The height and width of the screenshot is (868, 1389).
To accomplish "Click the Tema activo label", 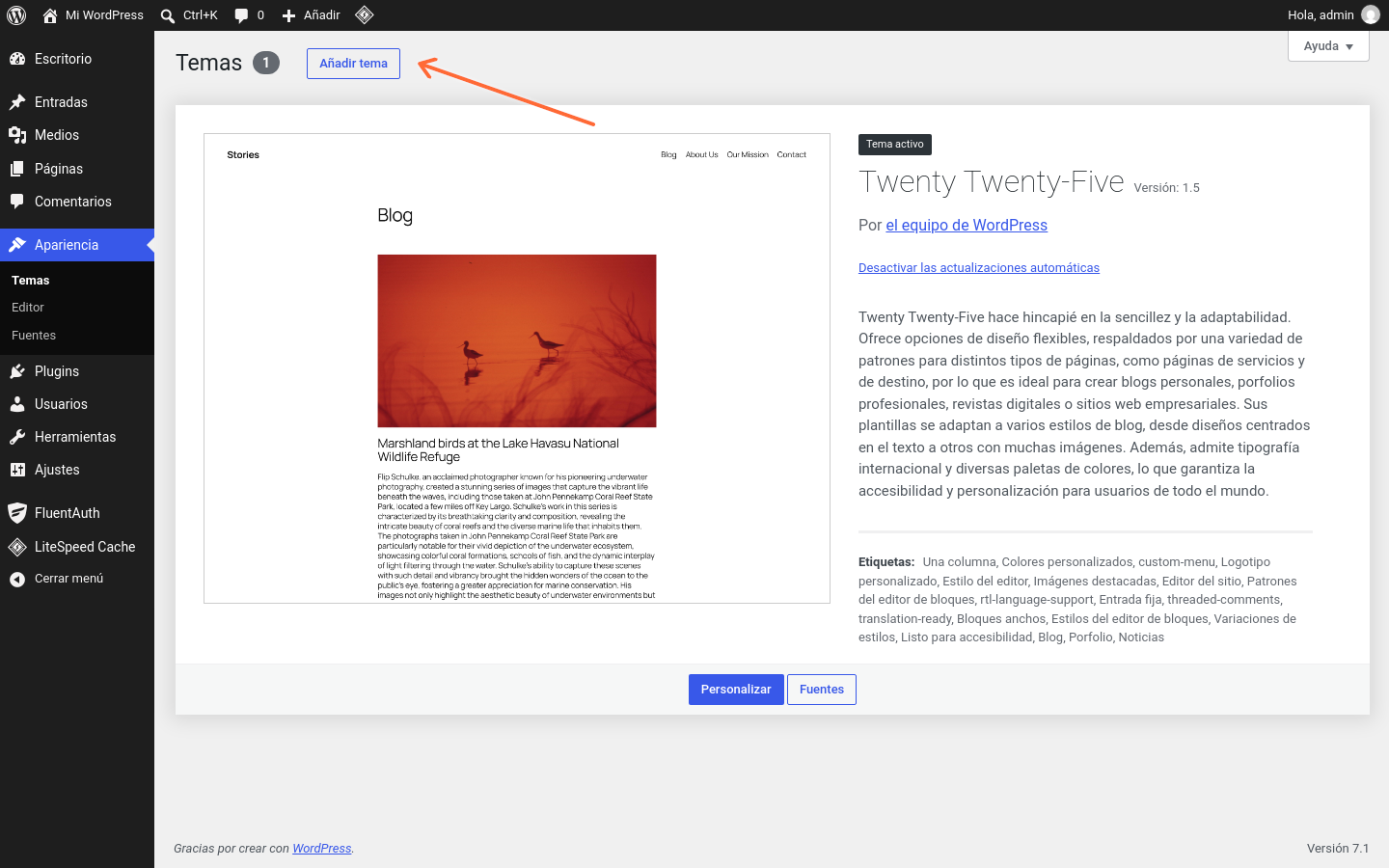I will [x=895, y=145].
